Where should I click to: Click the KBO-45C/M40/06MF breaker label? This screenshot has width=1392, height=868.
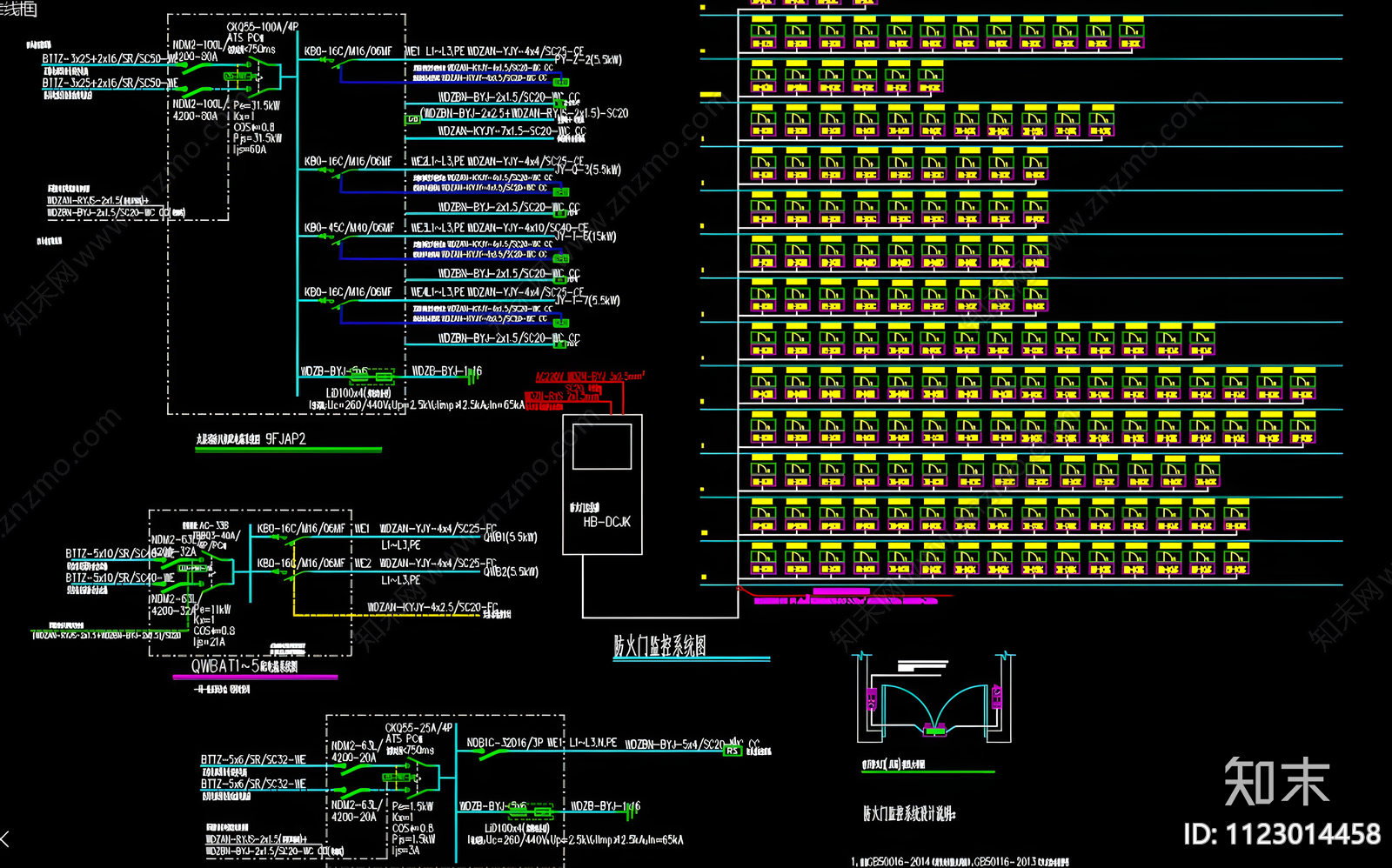pos(349,228)
